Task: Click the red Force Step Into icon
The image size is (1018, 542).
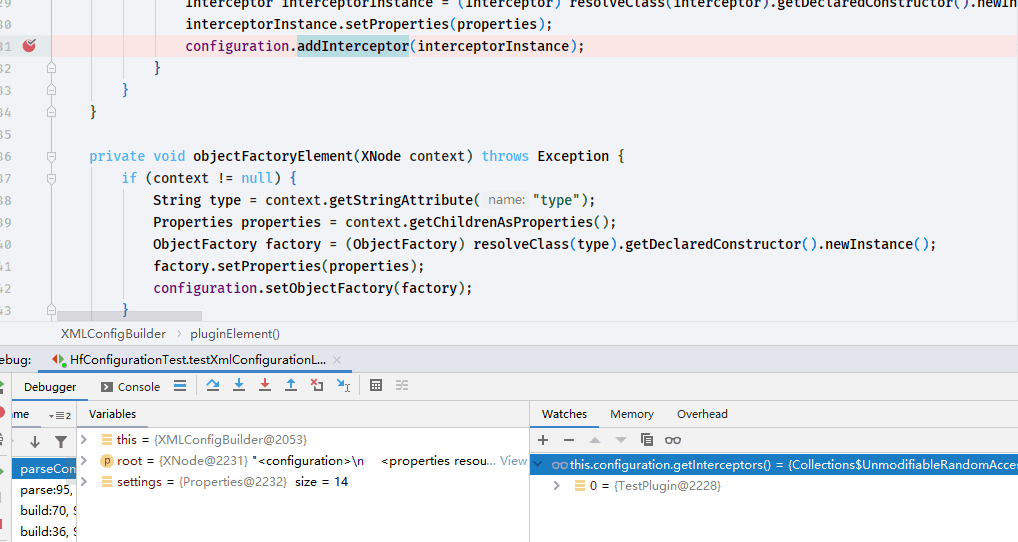Action: coord(265,386)
